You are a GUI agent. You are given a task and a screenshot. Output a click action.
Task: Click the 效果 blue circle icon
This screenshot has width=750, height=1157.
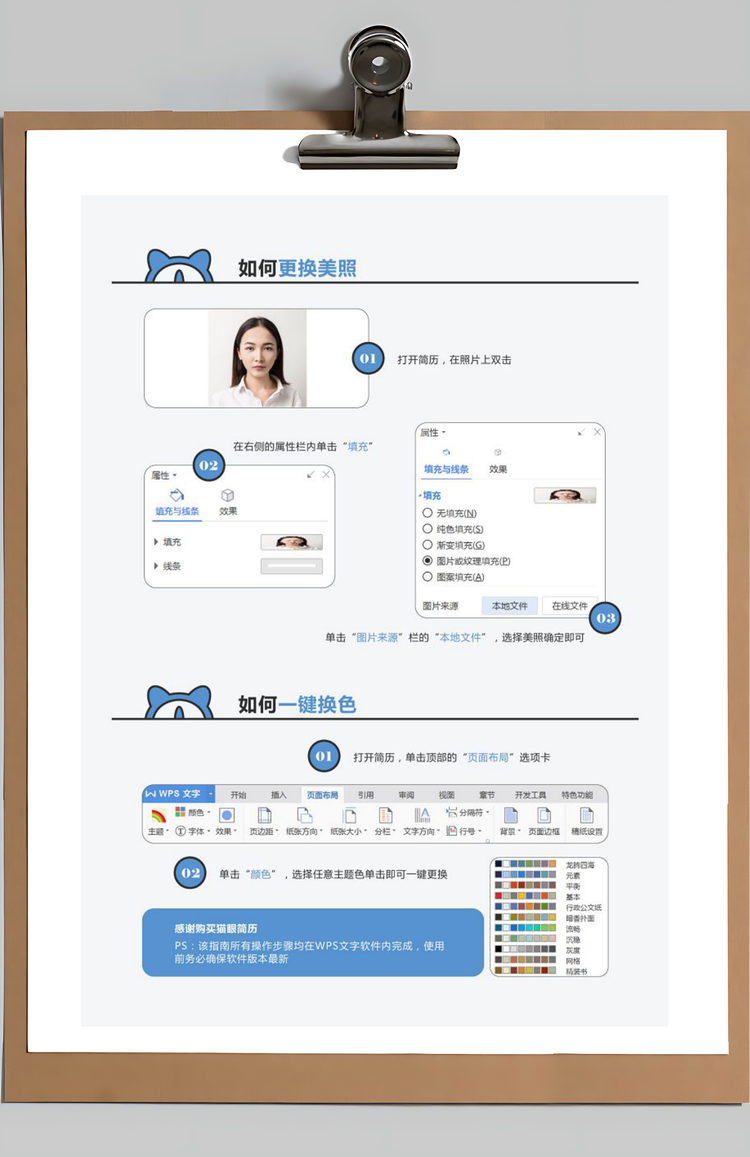click(x=227, y=815)
